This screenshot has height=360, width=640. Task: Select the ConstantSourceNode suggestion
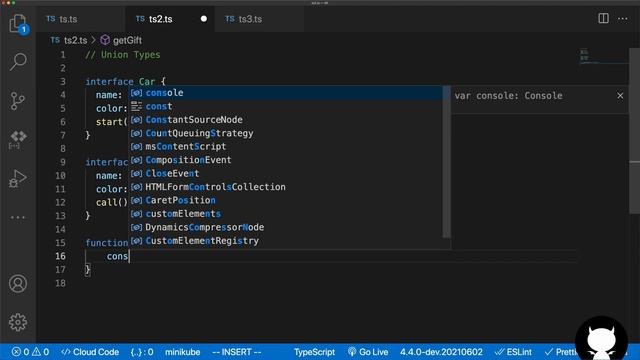pos(286,120)
